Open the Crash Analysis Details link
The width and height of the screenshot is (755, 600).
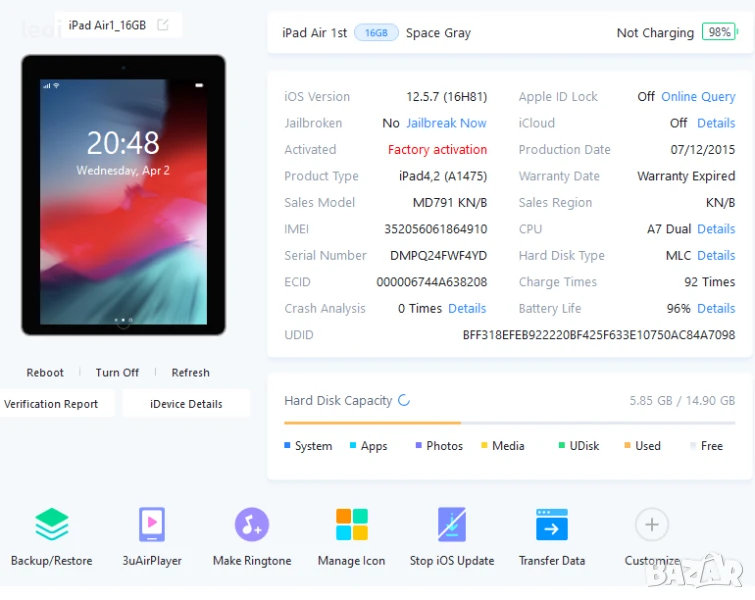click(467, 309)
